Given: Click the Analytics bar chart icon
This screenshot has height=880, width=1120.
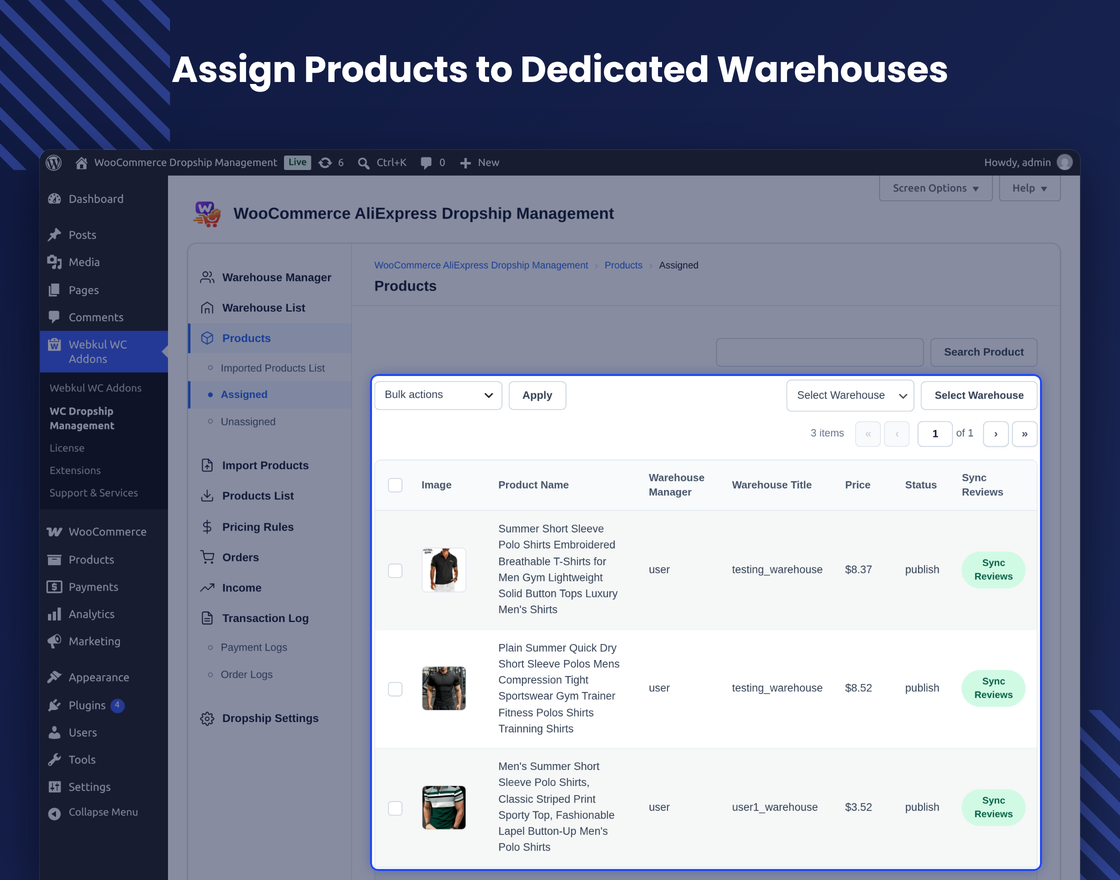Looking at the screenshot, I should (54, 614).
